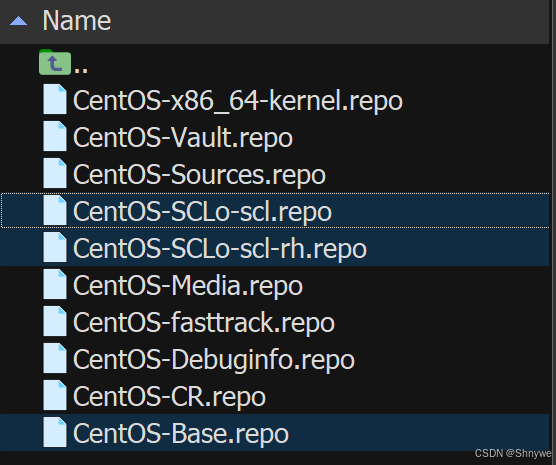This screenshot has width=556, height=465.
Task: Click the CentOS-Debuginfo.repo file icon
Action: 55,358
